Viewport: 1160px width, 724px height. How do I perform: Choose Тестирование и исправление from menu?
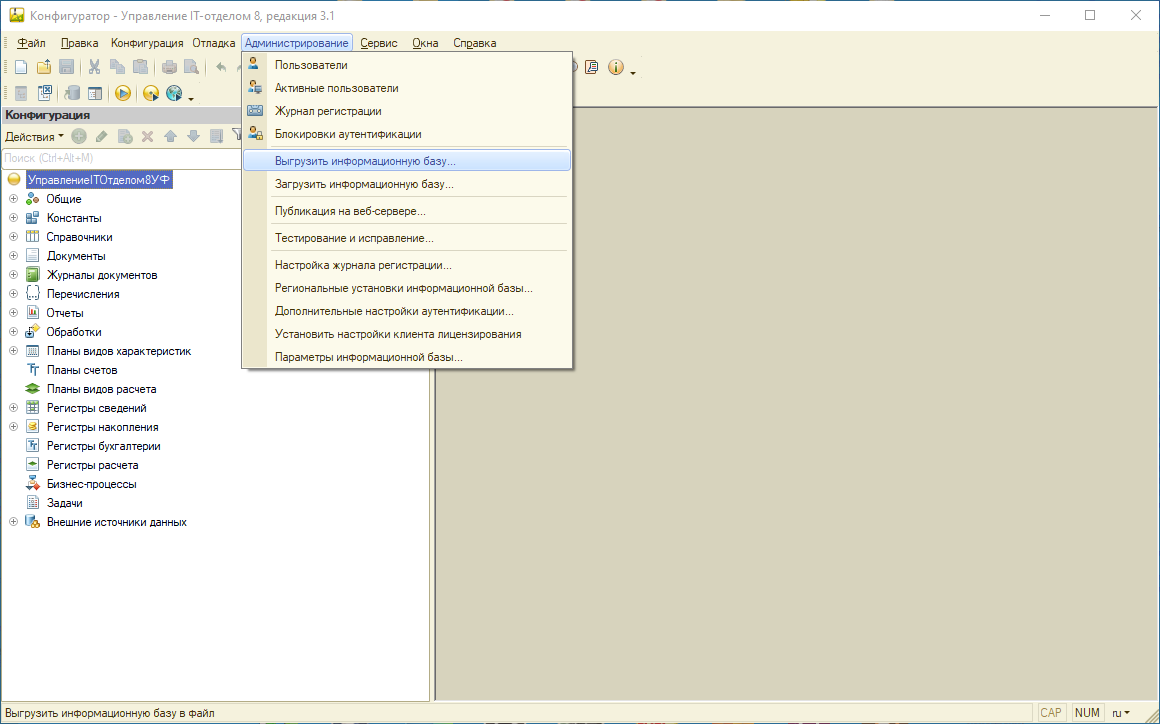[354, 238]
